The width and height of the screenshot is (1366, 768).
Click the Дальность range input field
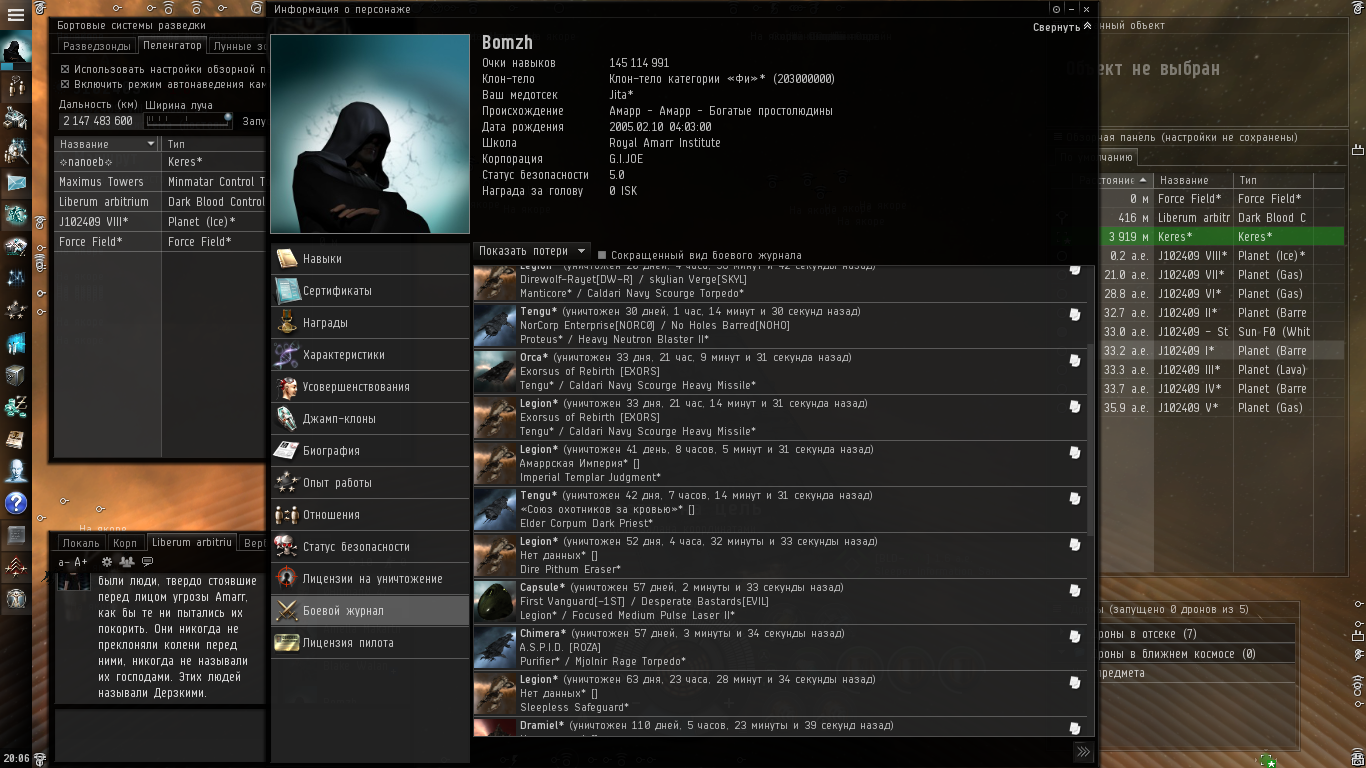(x=98, y=121)
